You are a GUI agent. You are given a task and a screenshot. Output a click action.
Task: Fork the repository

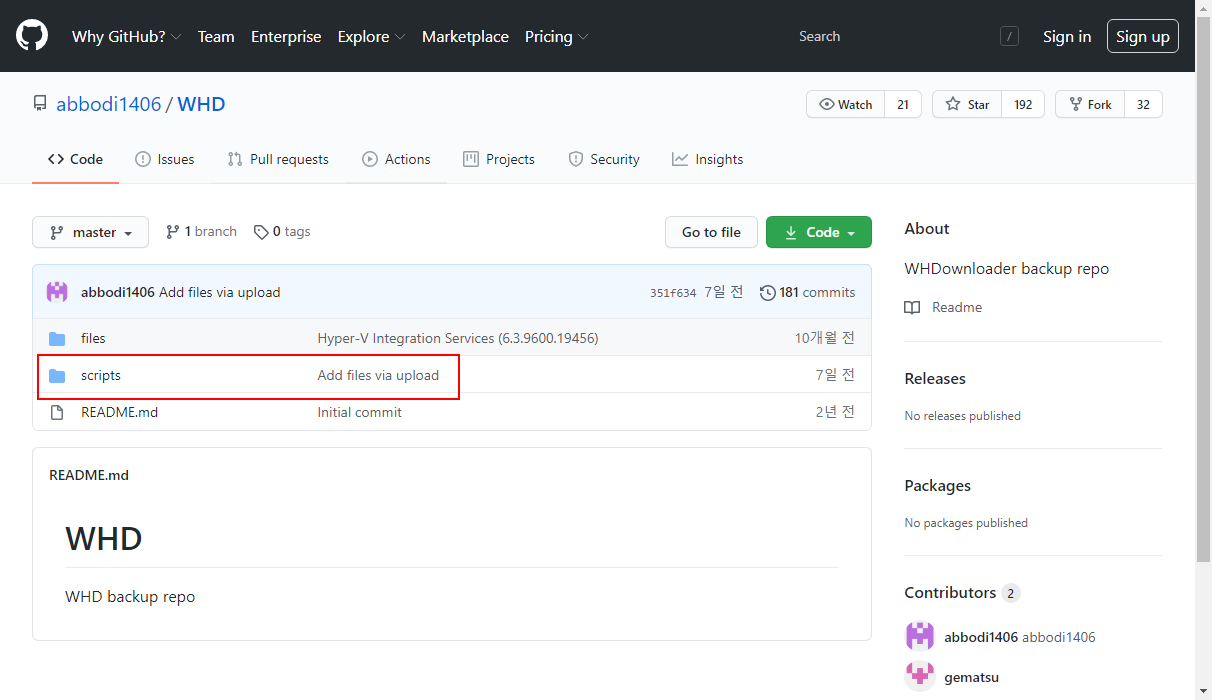pos(1090,104)
